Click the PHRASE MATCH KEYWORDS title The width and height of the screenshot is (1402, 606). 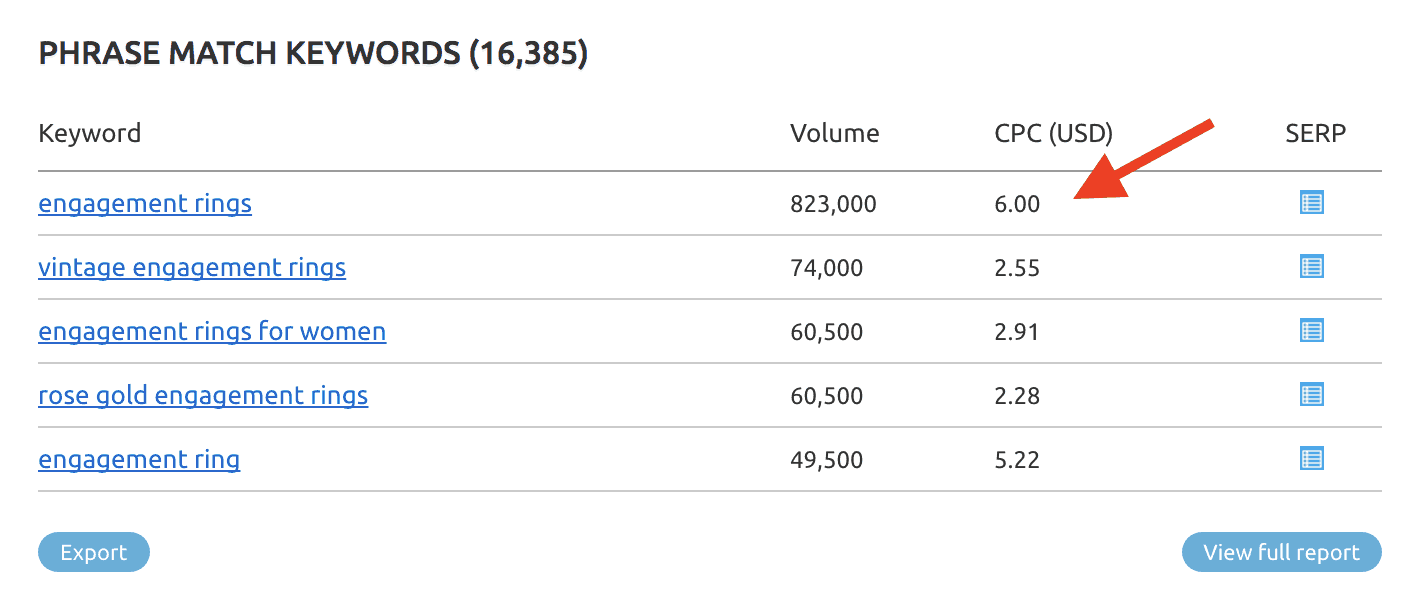(312, 52)
